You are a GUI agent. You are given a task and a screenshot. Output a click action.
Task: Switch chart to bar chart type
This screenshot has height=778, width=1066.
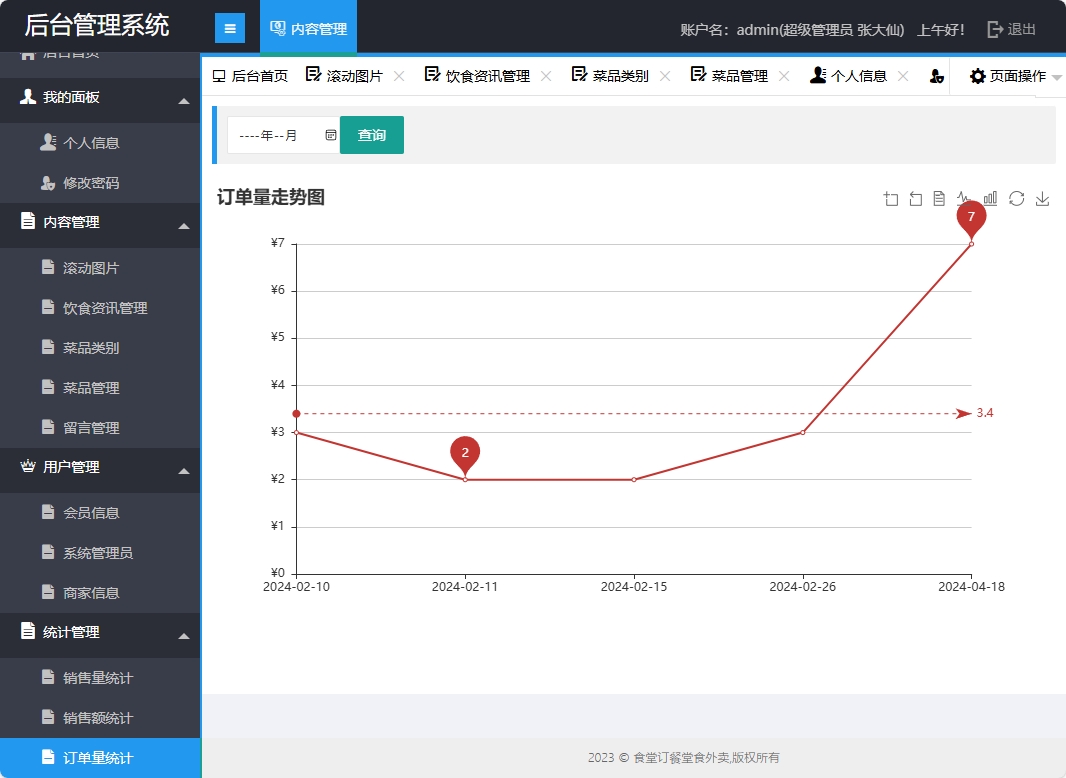click(990, 199)
